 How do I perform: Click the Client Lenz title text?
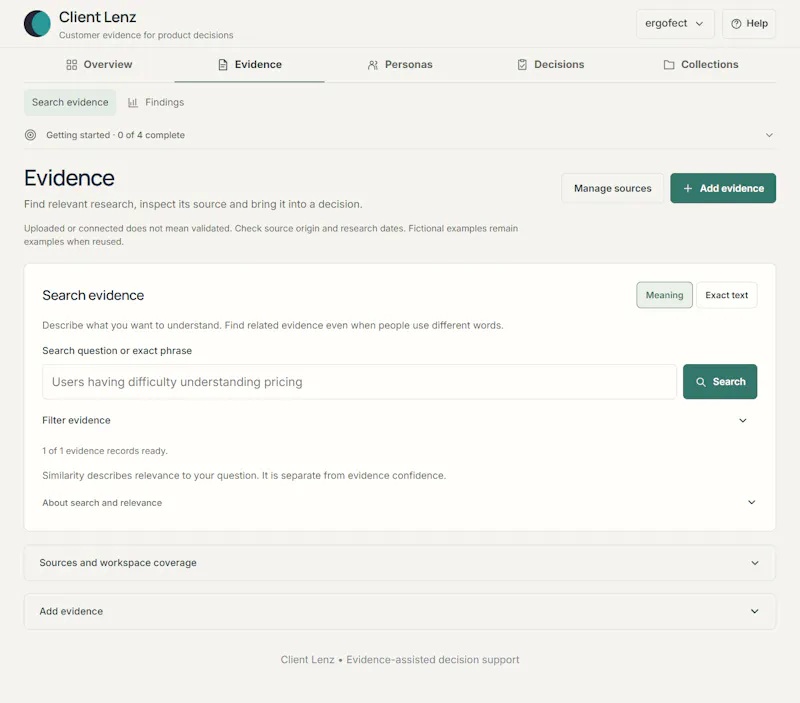(97, 17)
